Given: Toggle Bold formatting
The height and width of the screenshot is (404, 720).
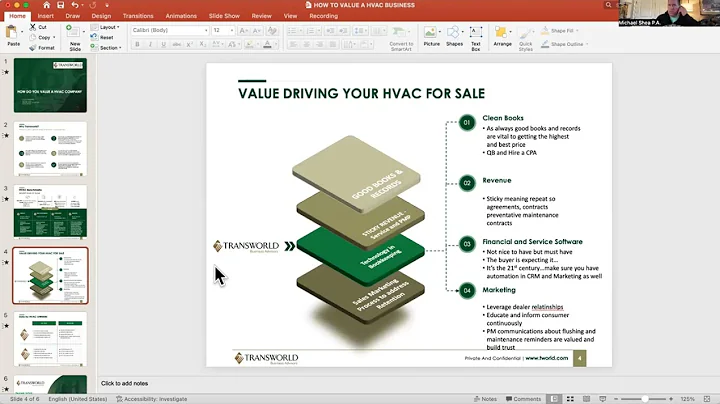Looking at the screenshot, I should tap(137, 44).
